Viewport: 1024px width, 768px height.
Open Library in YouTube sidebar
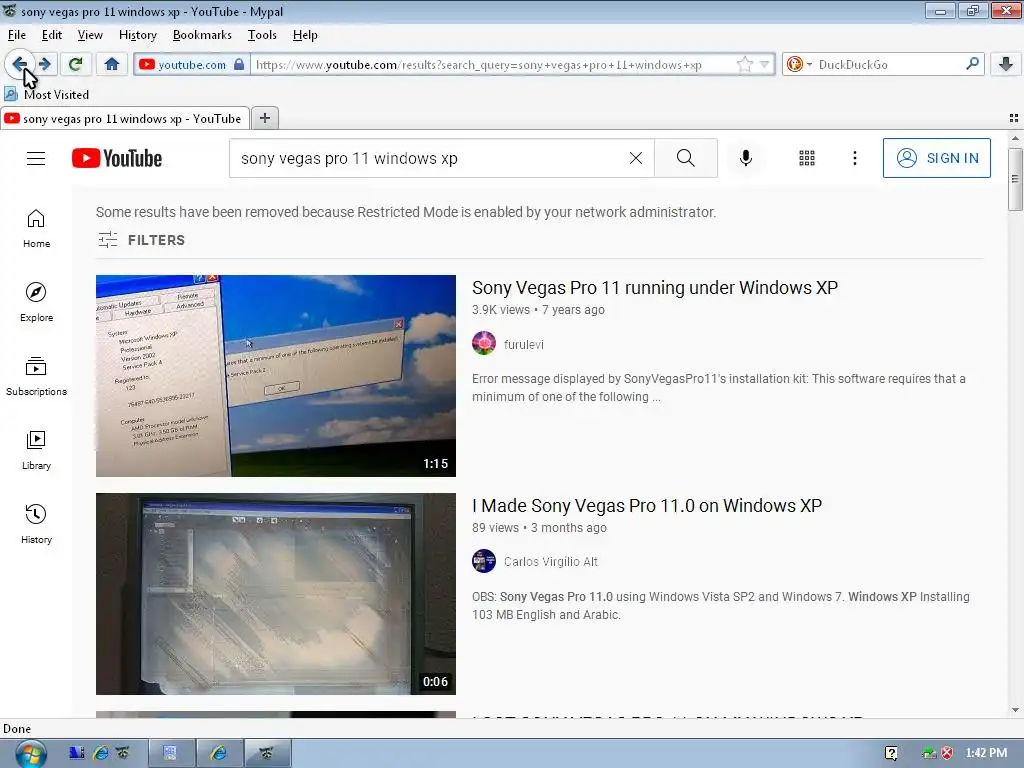coord(36,451)
